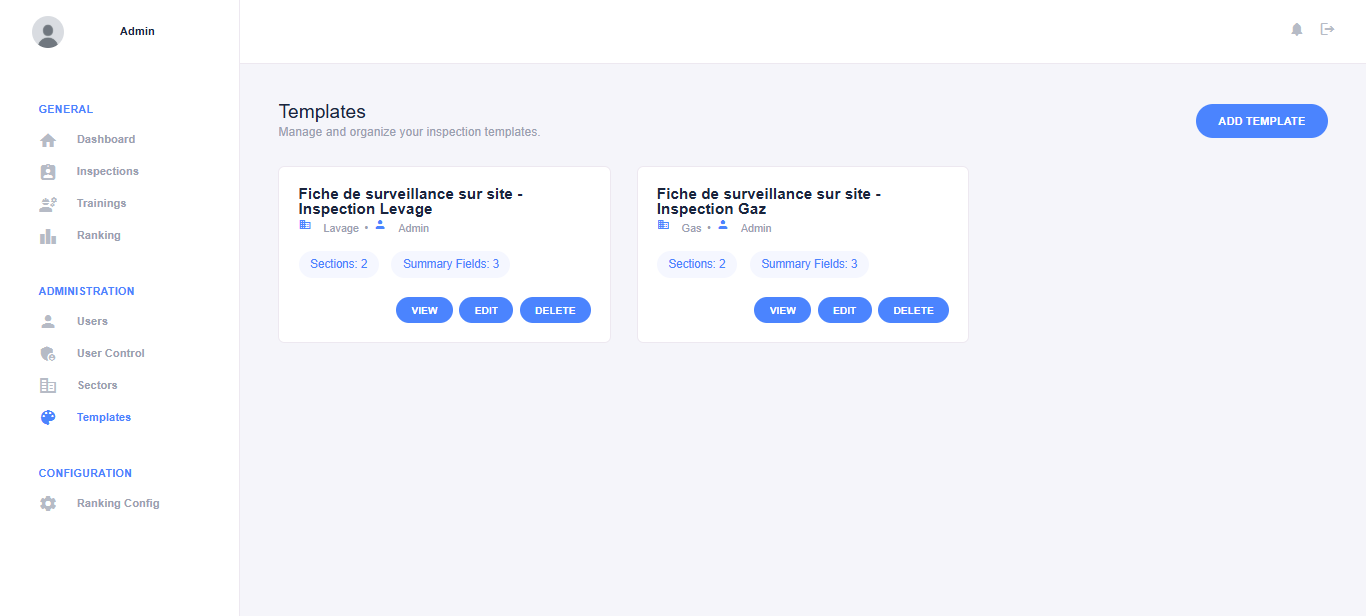
Task: Click the notification bell icon
Action: click(1297, 30)
